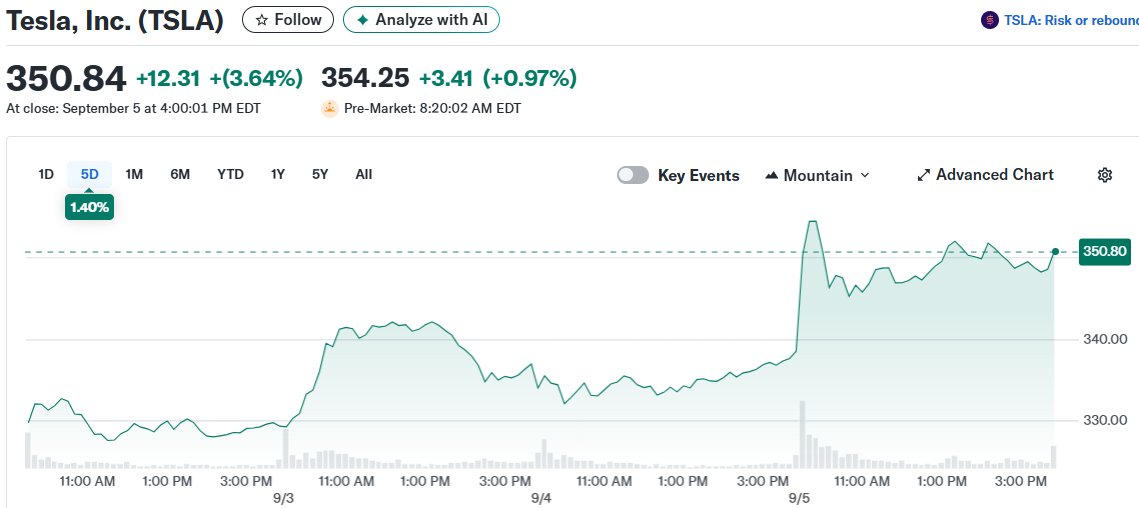Click the Pre-Market 8:20:02 AM EDT text
Image resolution: width=1139 pixels, height=508 pixels.
tap(432, 109)
